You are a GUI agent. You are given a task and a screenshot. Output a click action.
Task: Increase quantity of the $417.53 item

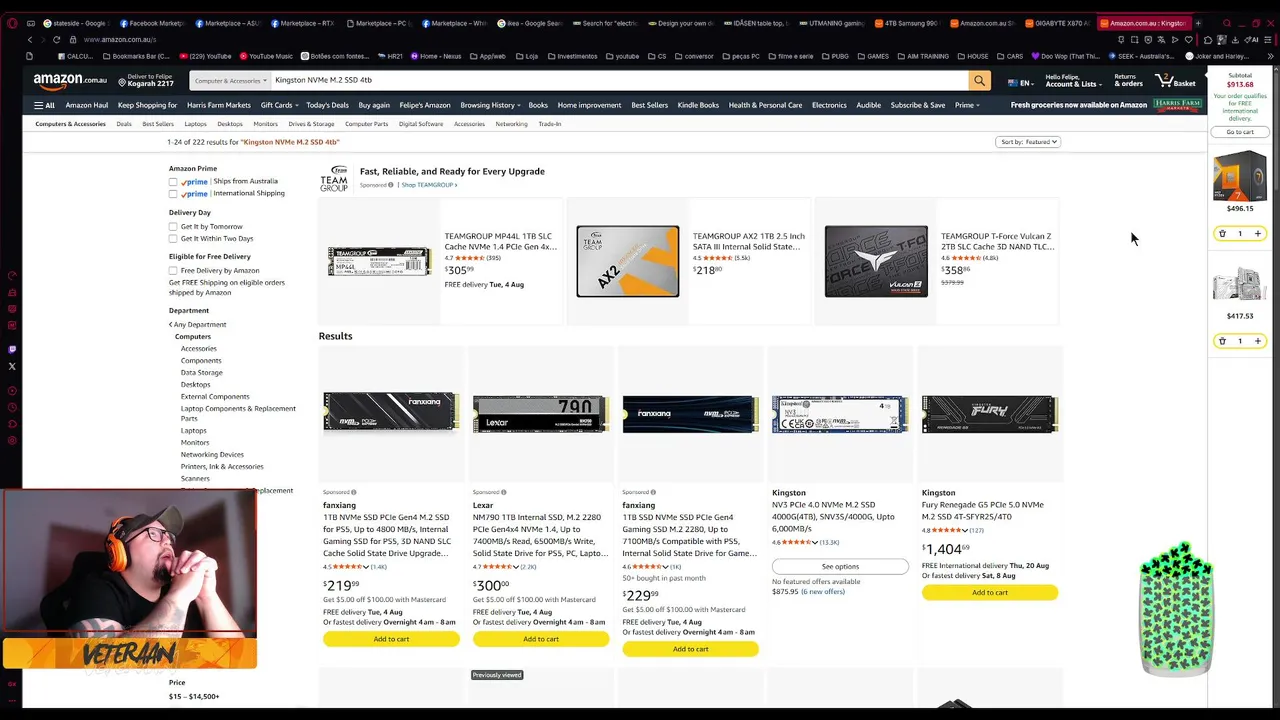coord(1258,341)
